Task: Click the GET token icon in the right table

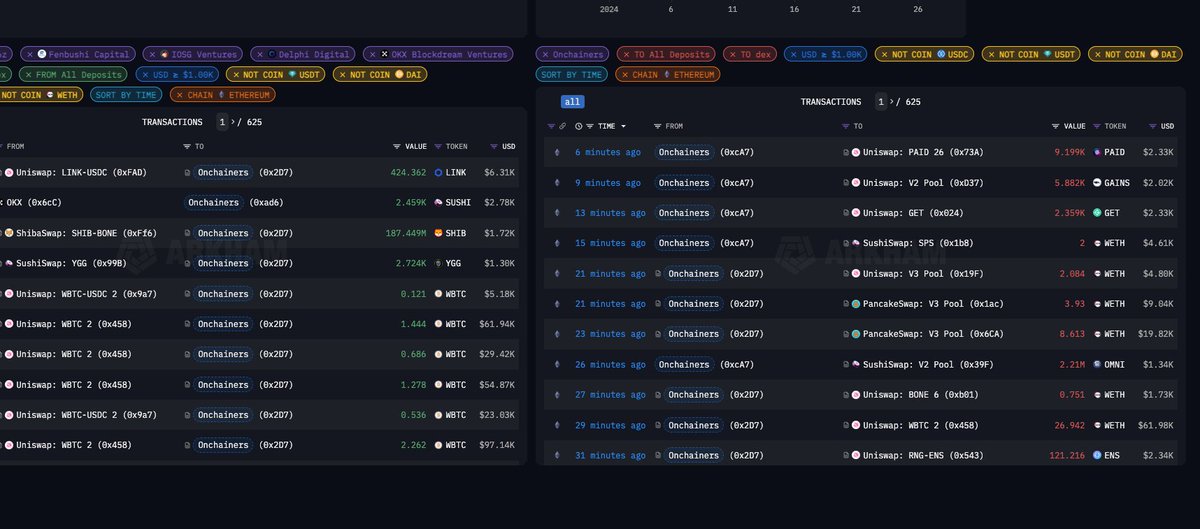Action: point(1097,213)
